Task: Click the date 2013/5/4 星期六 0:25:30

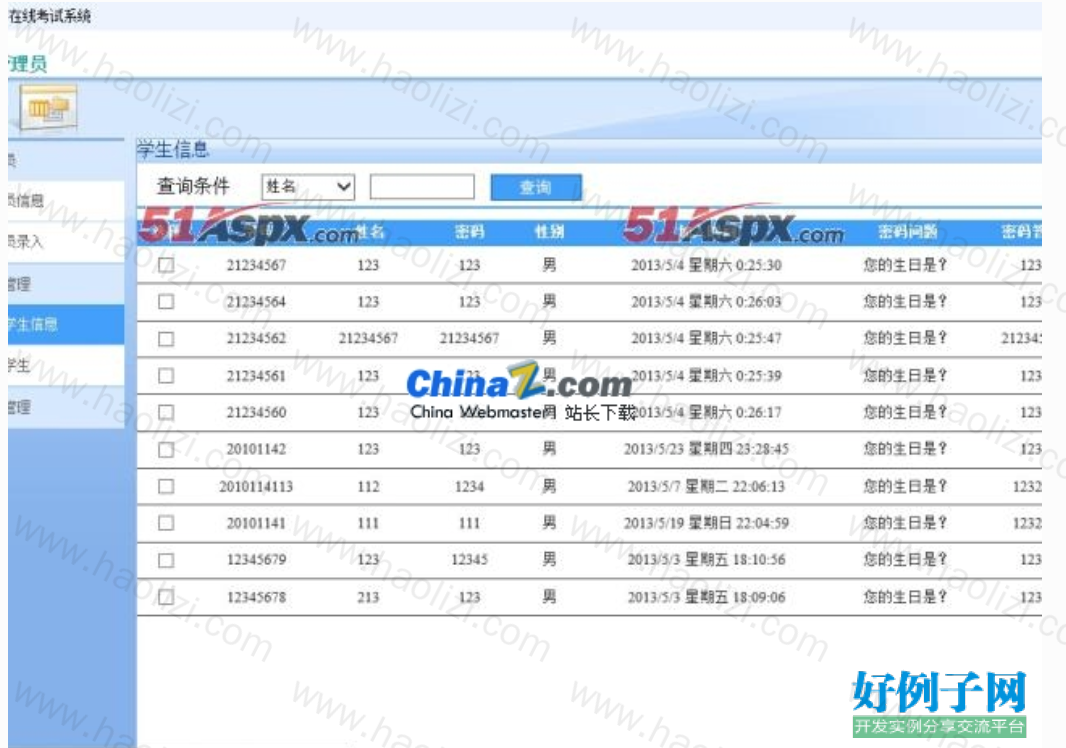Action: pyautogui.click(x=706, y=265)
